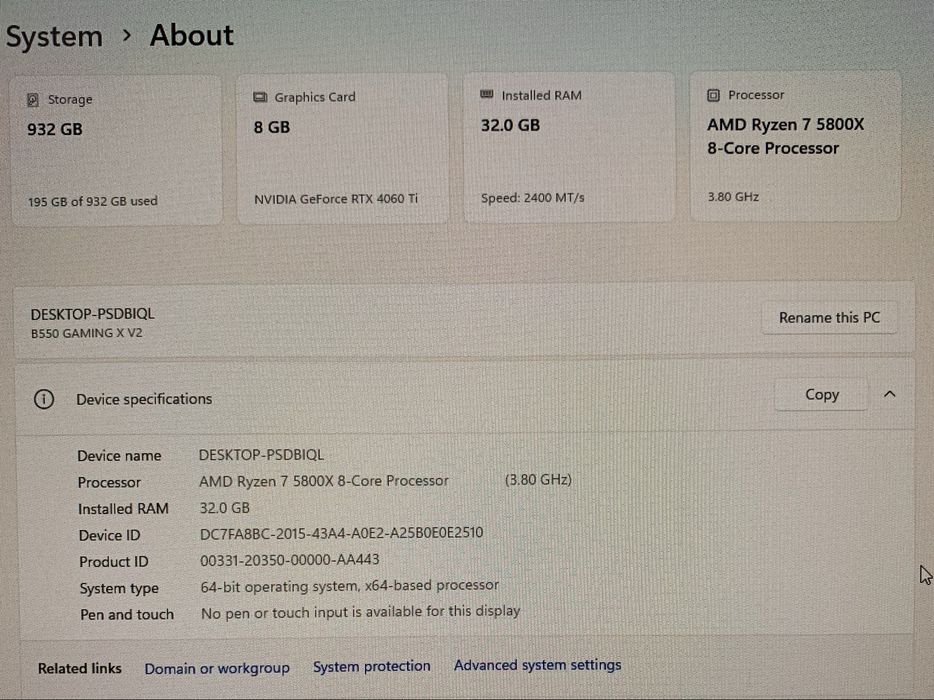Click the processor row '(3.80 GHz)' speed text
This screenshot has width=934, height=700.
coord(538,480)
